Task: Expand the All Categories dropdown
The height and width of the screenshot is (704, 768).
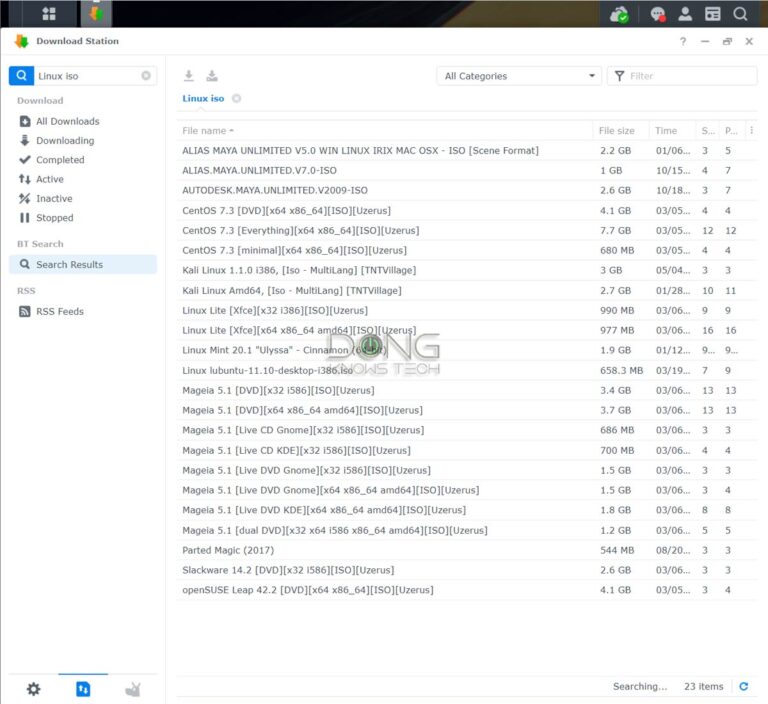Action: [x=519, y=76]
